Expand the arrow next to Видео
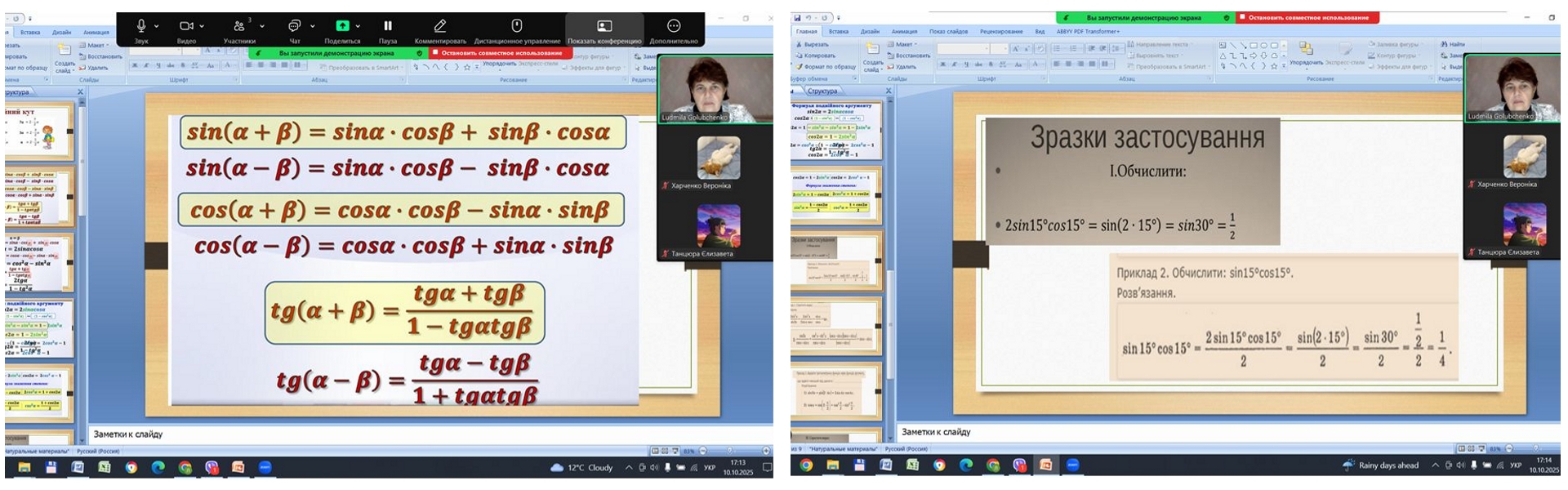The height and width of the screenshot is (490, 1568). tap(202, 26)
